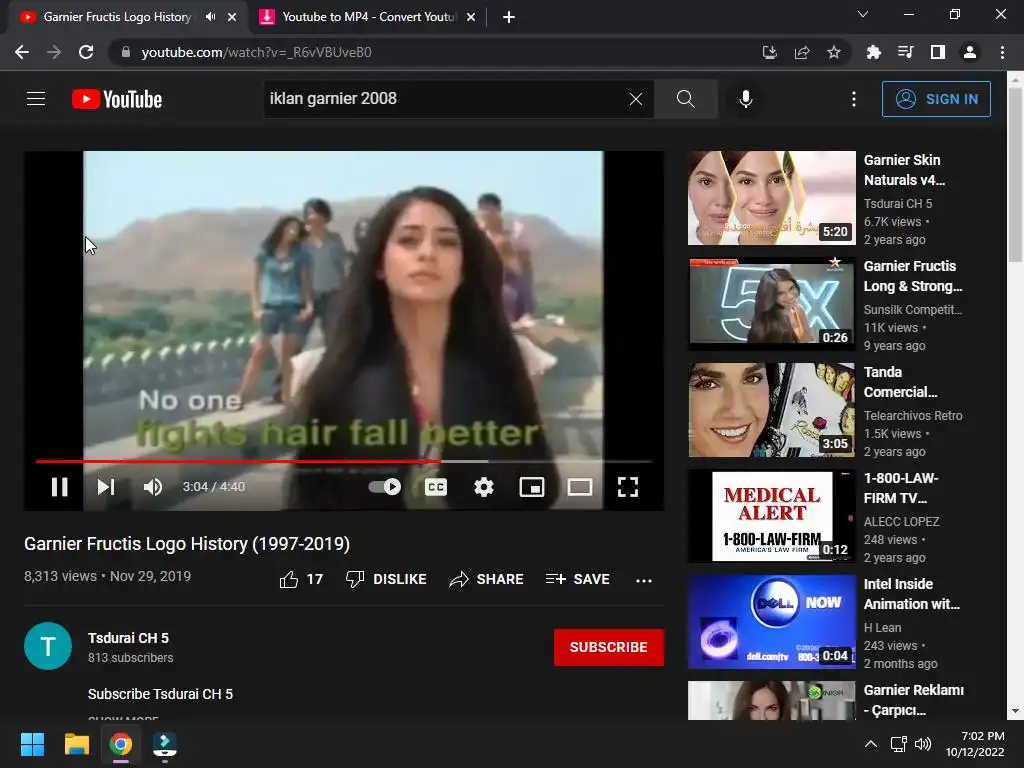Open YouTube settings three-dot menu
1024x768 pixels.
(x=854, y=99)
